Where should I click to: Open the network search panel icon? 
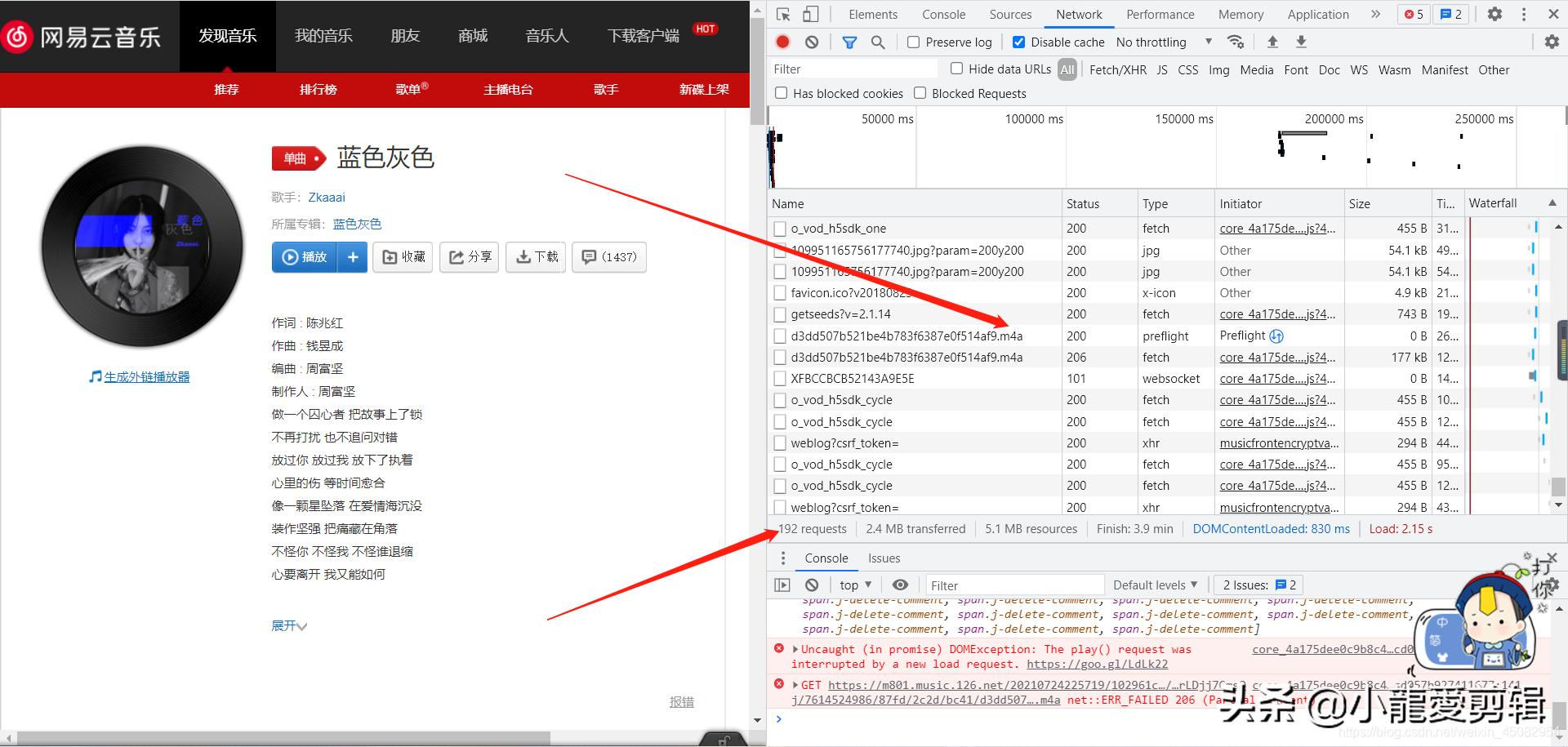878,42
